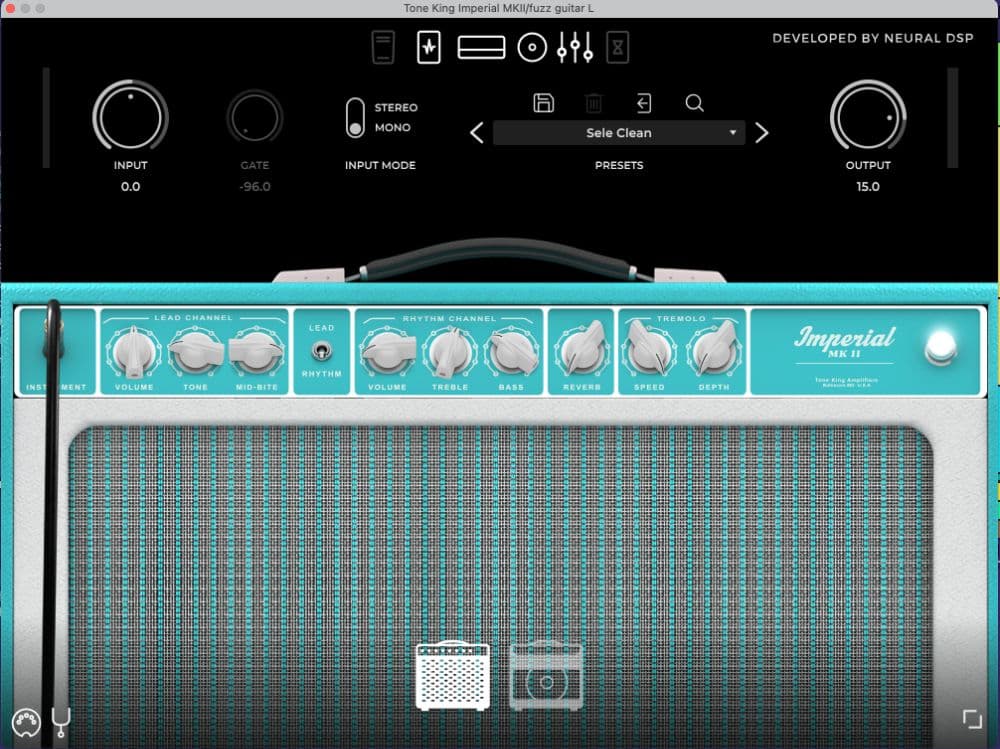1000x749 pixels.
Task: Go to the previous preset
Action: click(x=476, y=133)
